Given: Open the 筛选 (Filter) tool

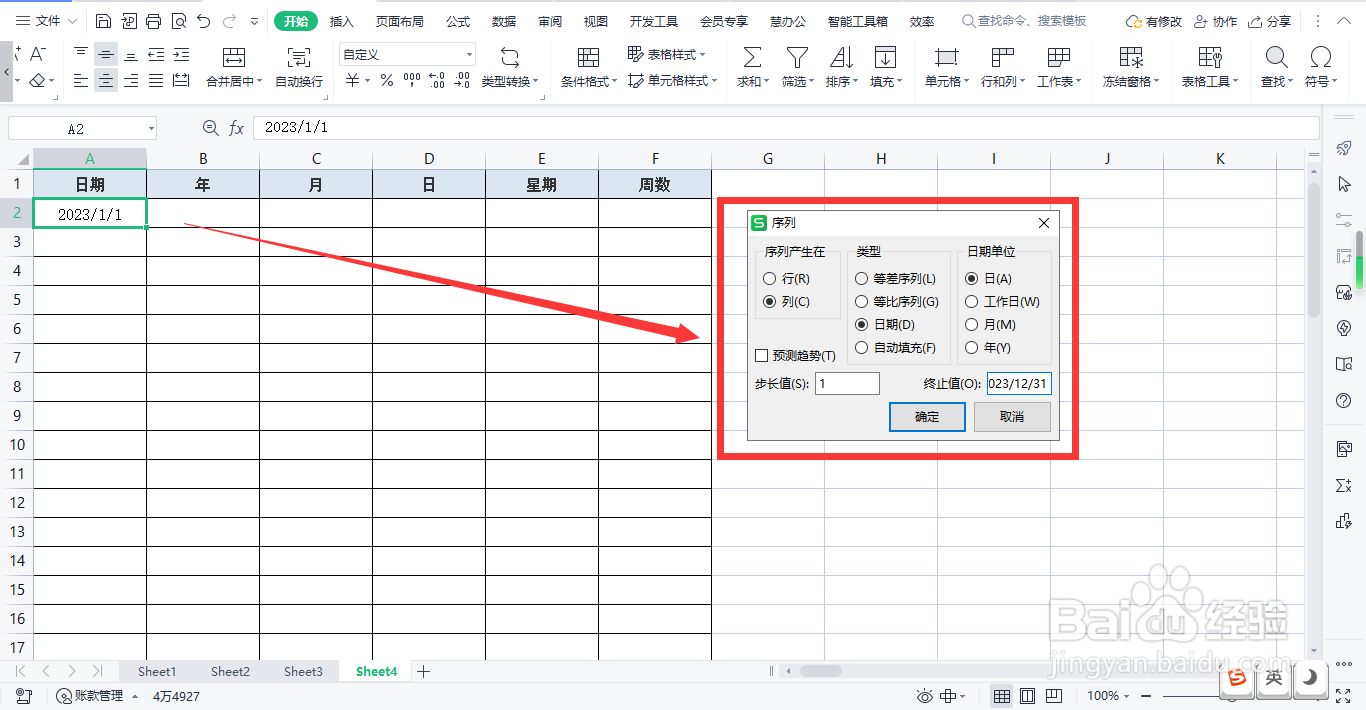Looking at the screenshot, I should (x=797, y=66).
